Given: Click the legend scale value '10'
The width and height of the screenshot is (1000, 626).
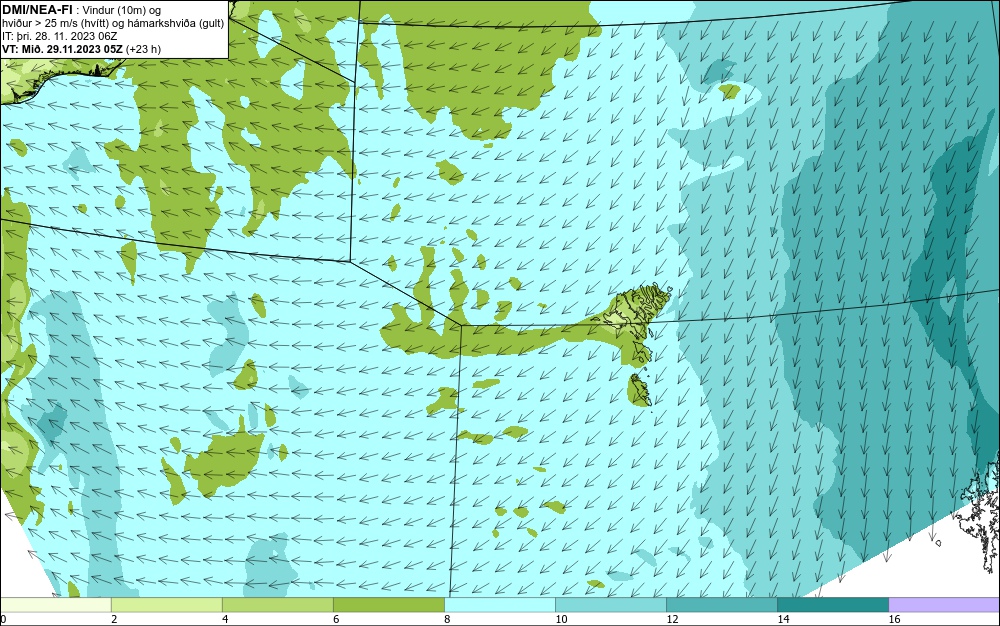Looking at the screenshot, I should (x=561, y=619).
